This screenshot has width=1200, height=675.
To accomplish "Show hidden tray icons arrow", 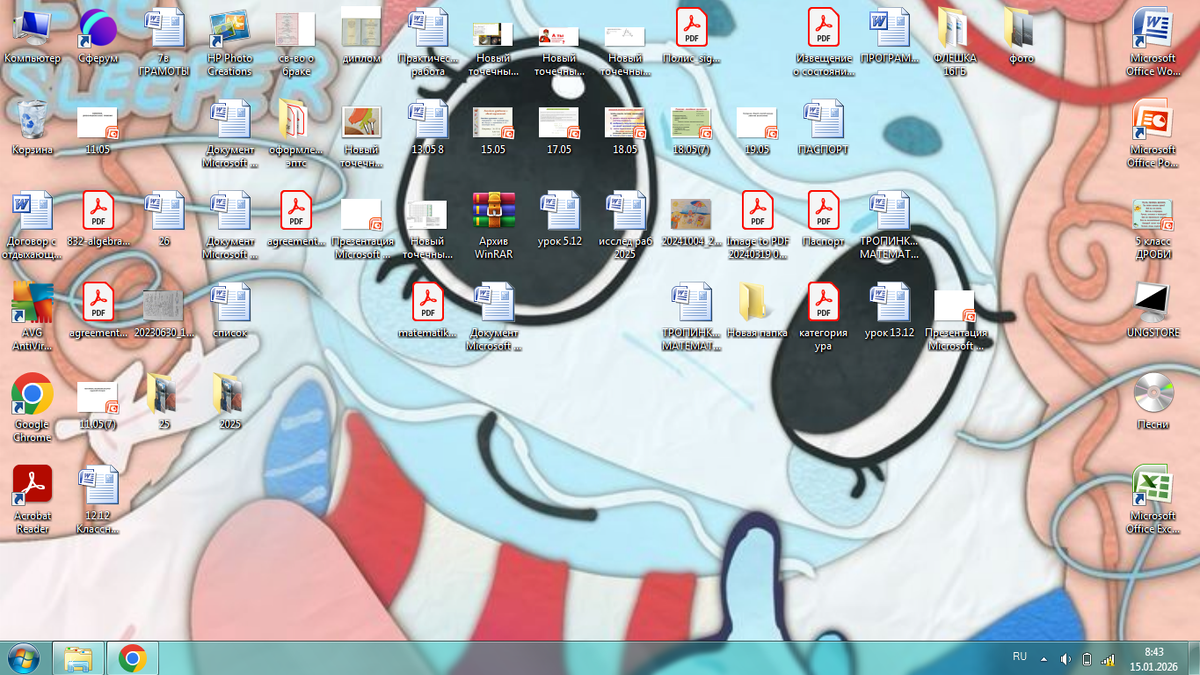I will (x=1044, y=659).
